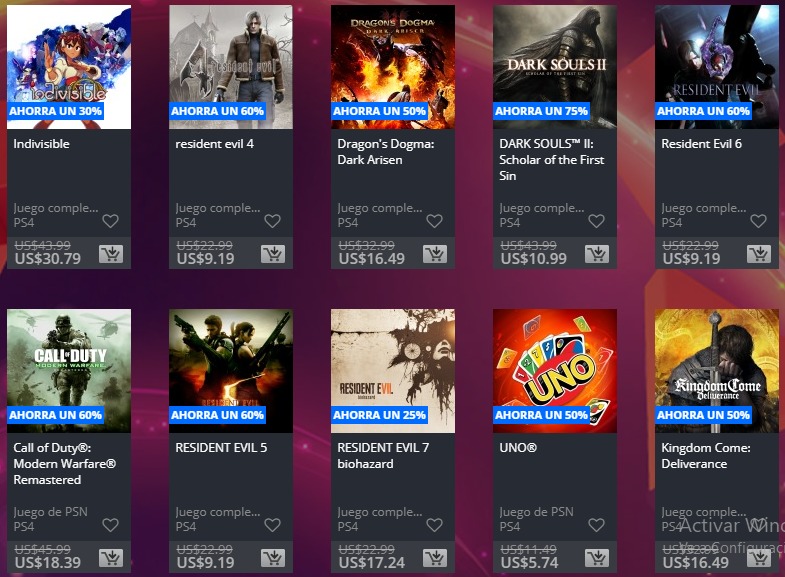The width and height of the screenshot is (785, 577).
Task: Open the Call of Duty cover artwork
Action: (x=69, y=371)
